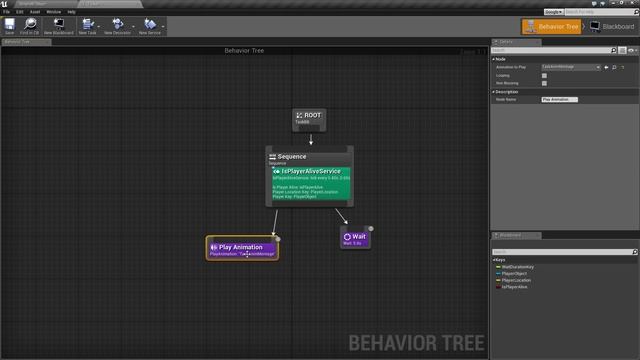Click browse to asset magnifier icon

click(x=614, y=67)
